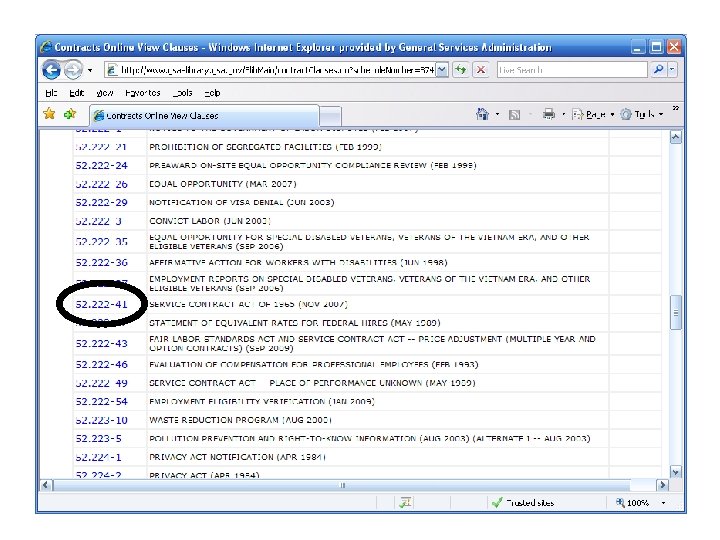The height and width of the screenshot is (540, 720).
Task: Open clause link 52.223-10
Action: [x=101, y=420]
